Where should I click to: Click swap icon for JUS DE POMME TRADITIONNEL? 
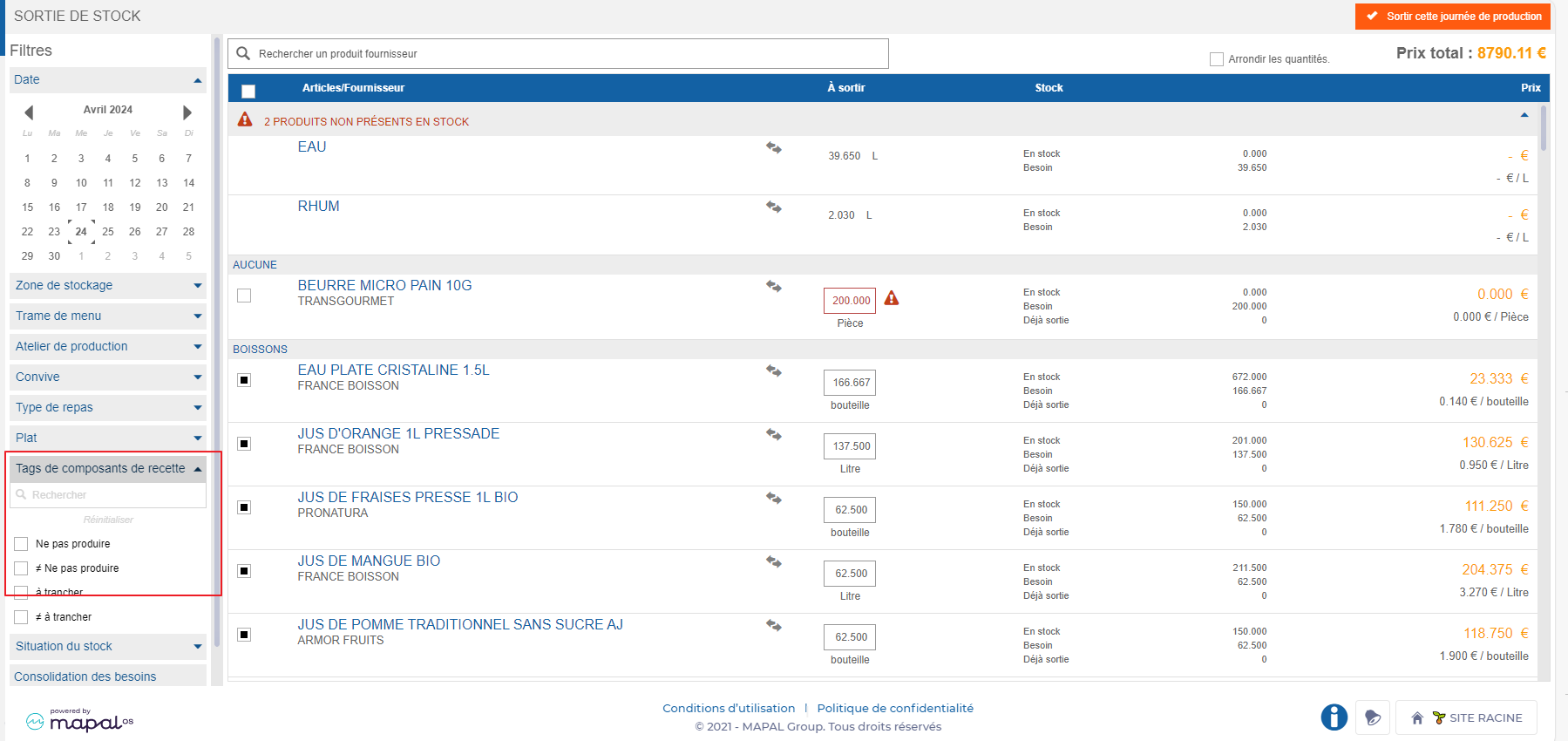(773, 626)
